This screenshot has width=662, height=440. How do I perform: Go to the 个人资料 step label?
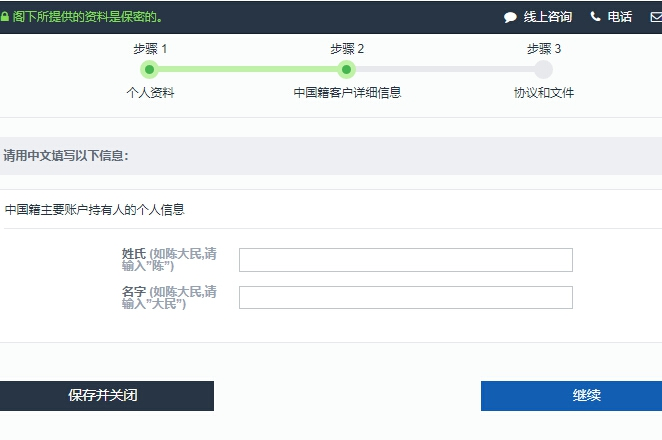(150, 92)
